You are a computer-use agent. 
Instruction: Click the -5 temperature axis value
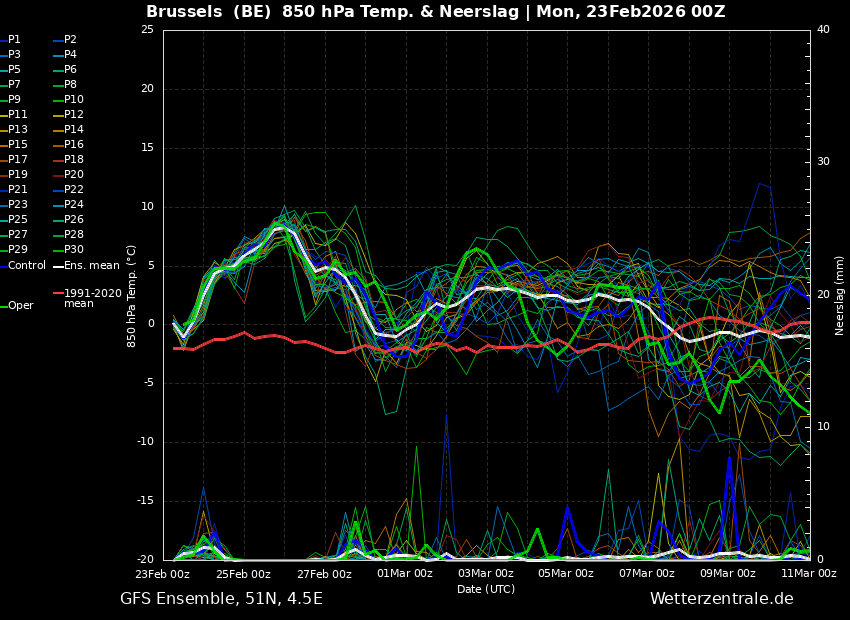coord(149,383)
